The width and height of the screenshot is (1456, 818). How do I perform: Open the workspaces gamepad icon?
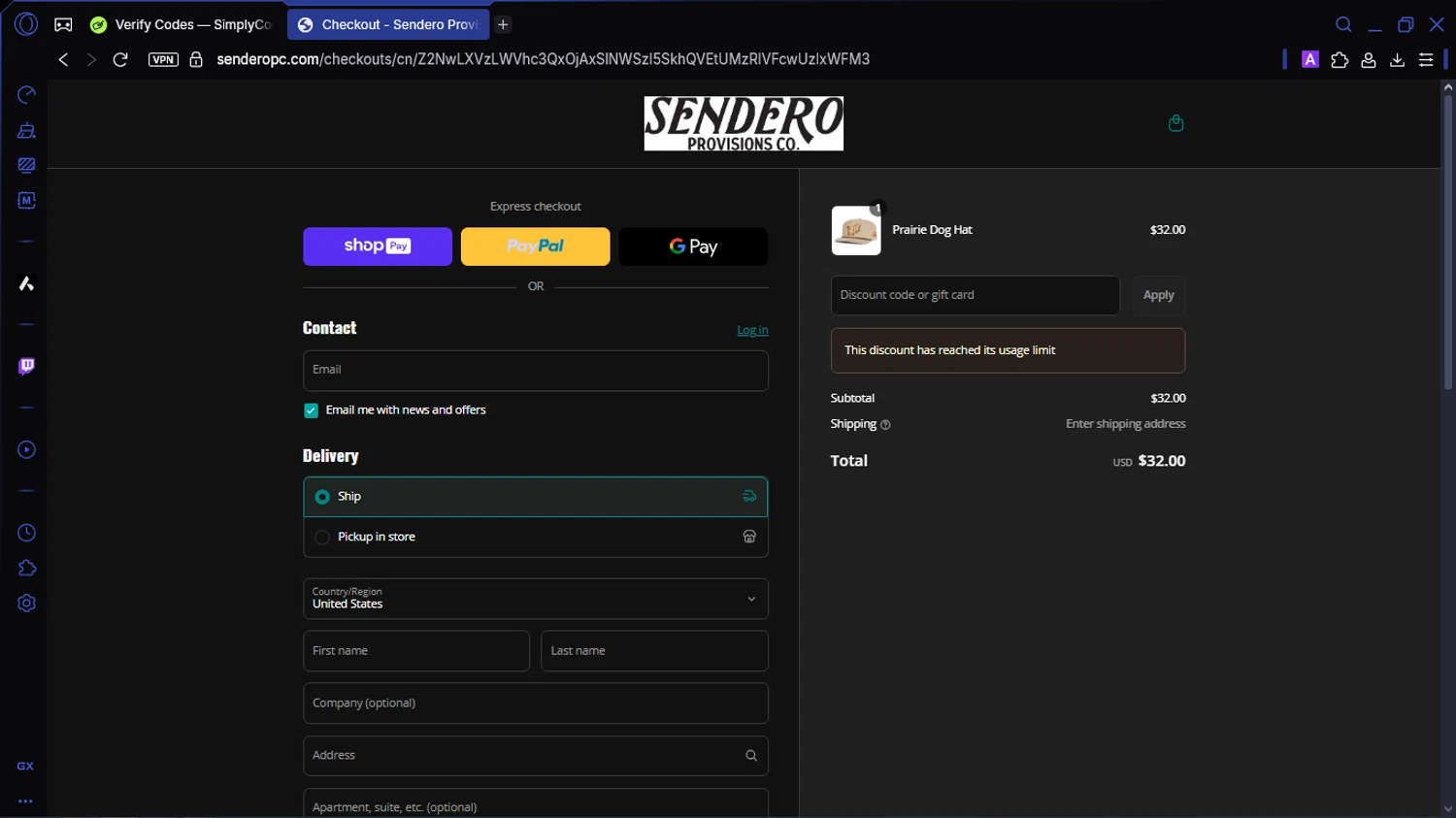63,24
